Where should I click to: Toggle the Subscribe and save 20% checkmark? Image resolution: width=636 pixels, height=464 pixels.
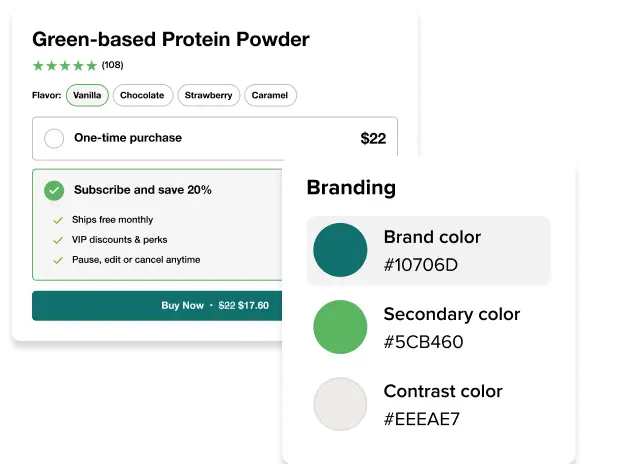[54, 189]
